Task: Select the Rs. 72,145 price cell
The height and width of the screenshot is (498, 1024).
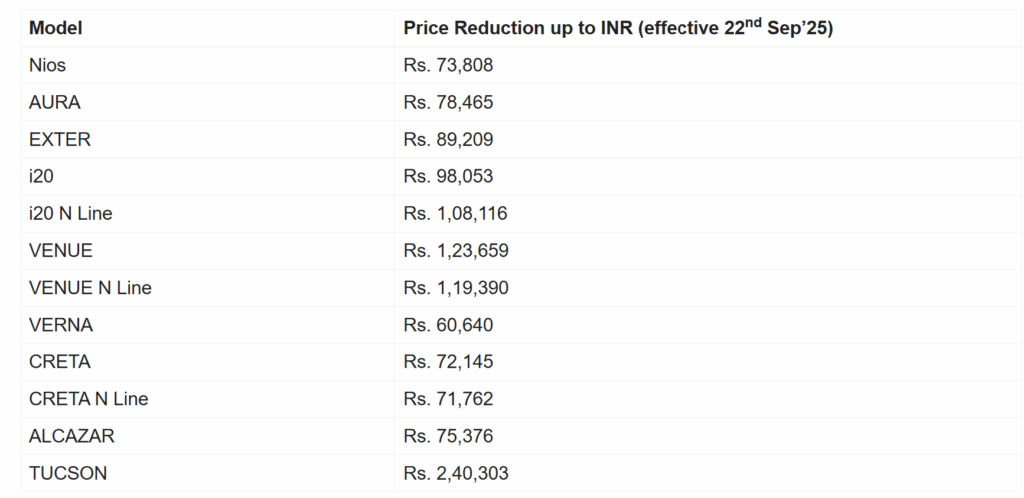Action: coord(448,362)
